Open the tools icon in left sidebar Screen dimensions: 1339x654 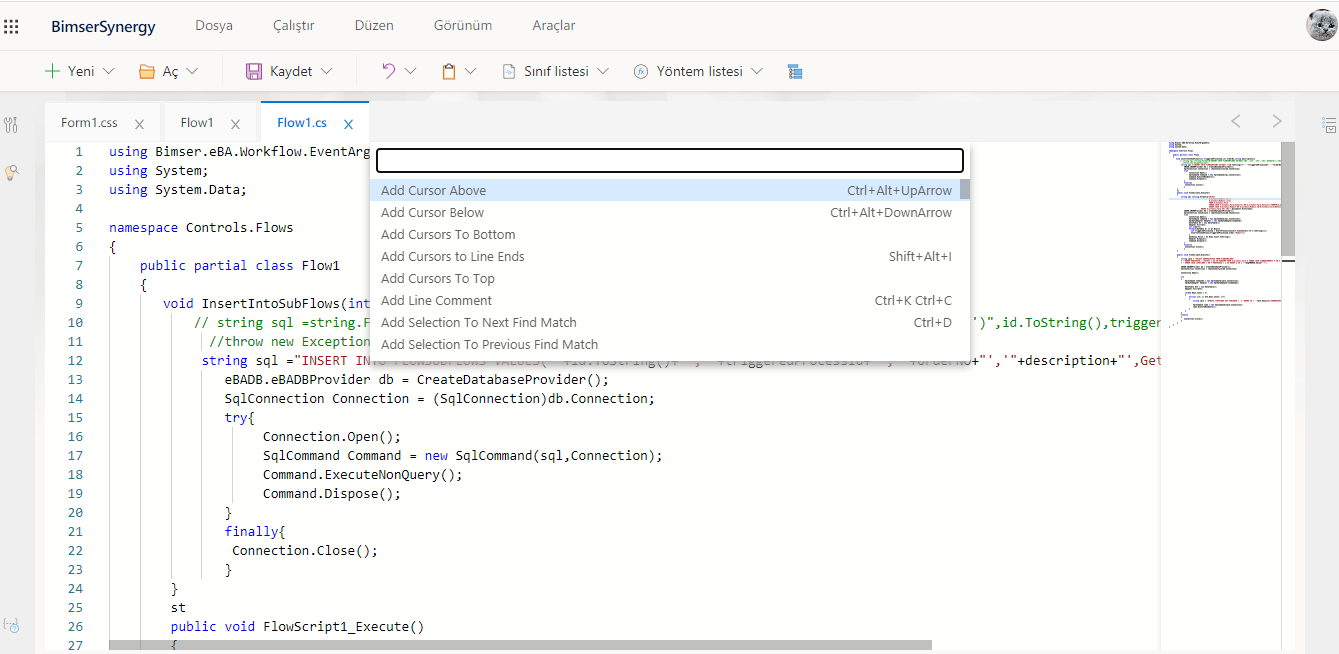11,125
